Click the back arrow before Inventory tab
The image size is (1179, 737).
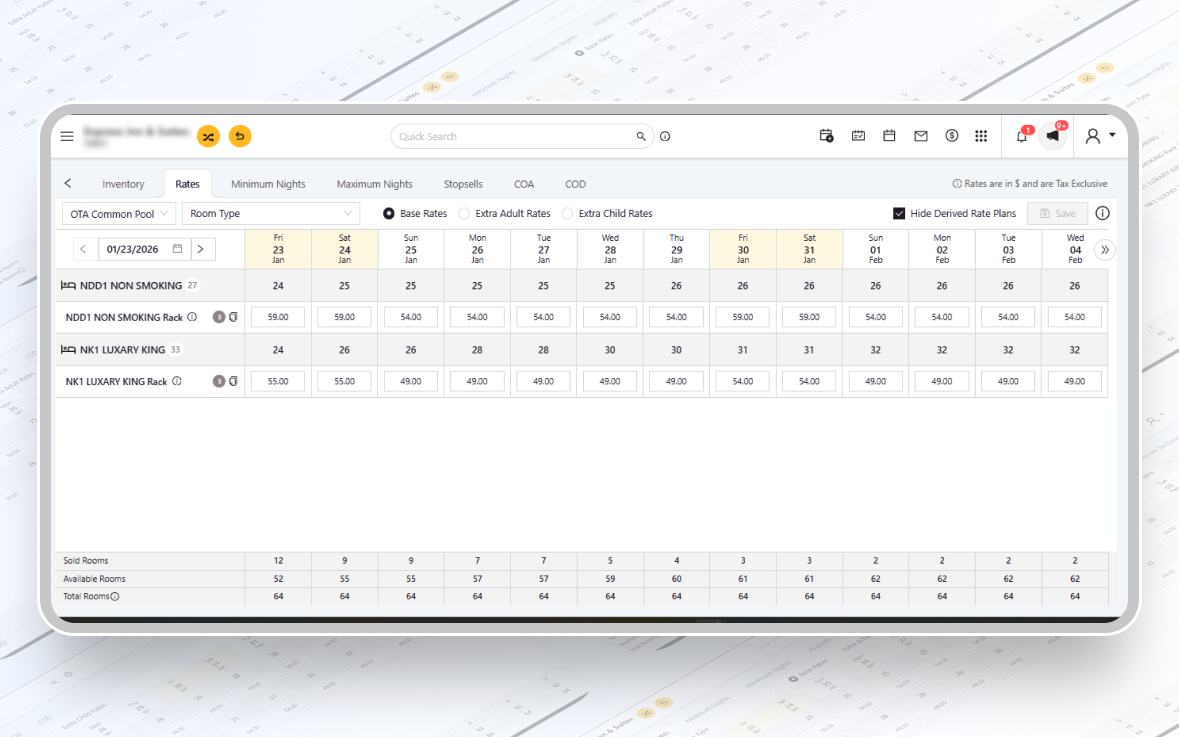coord(68,183)
